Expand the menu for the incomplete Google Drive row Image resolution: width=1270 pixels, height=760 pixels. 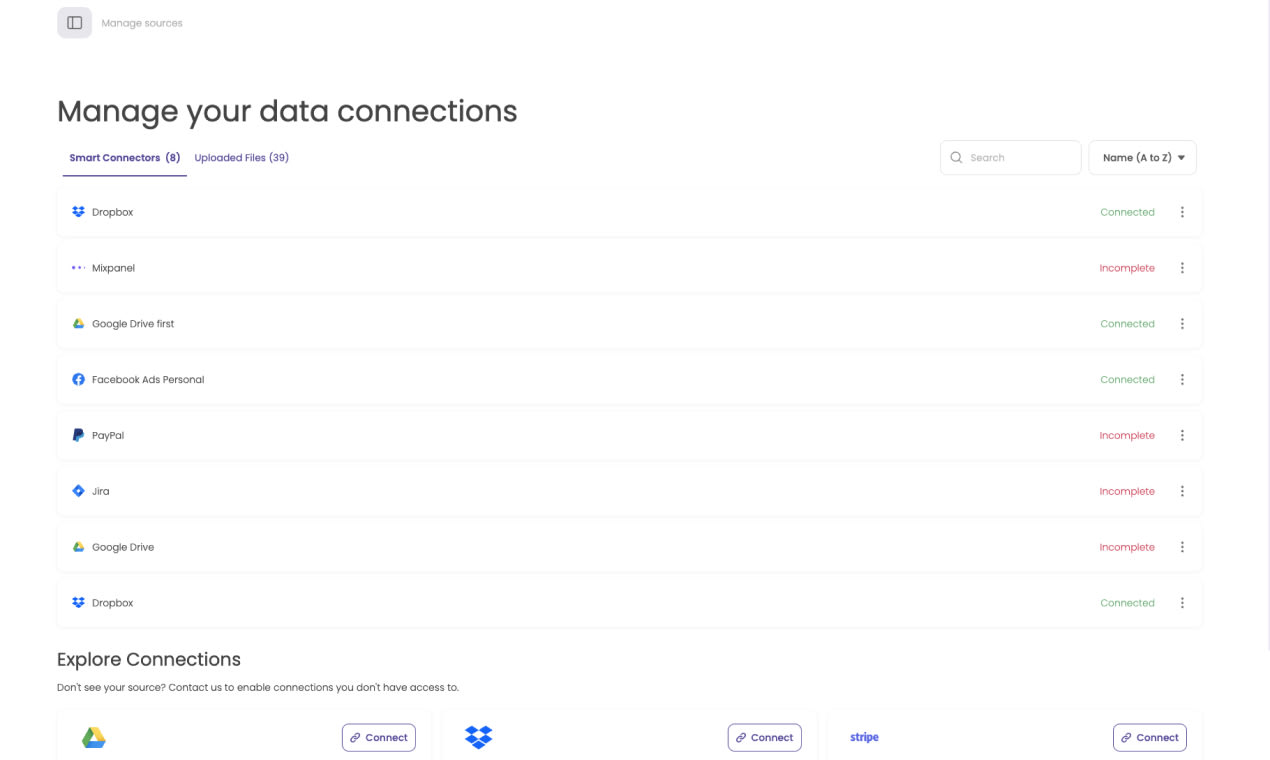tap(1182, 548)
